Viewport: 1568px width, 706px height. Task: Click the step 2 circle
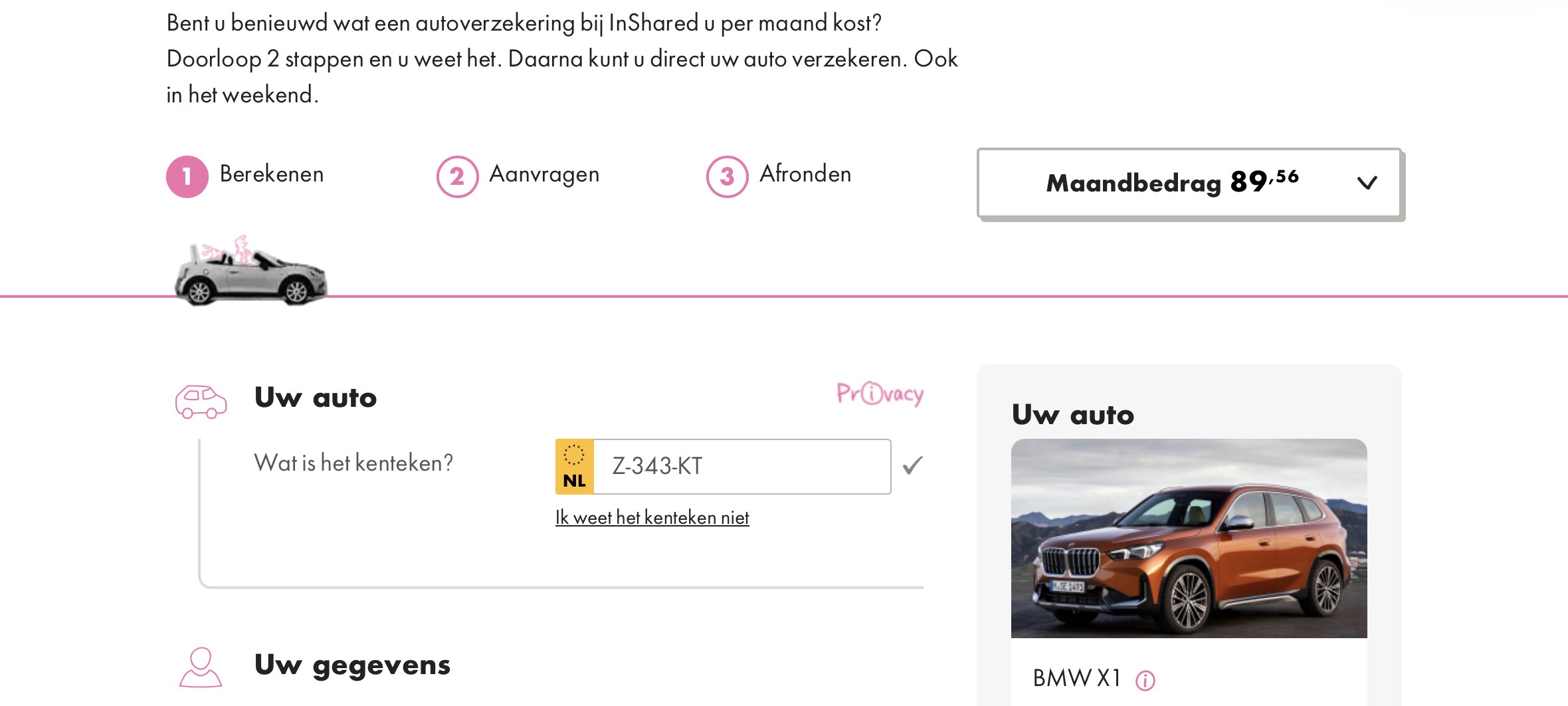click(457, 176)
